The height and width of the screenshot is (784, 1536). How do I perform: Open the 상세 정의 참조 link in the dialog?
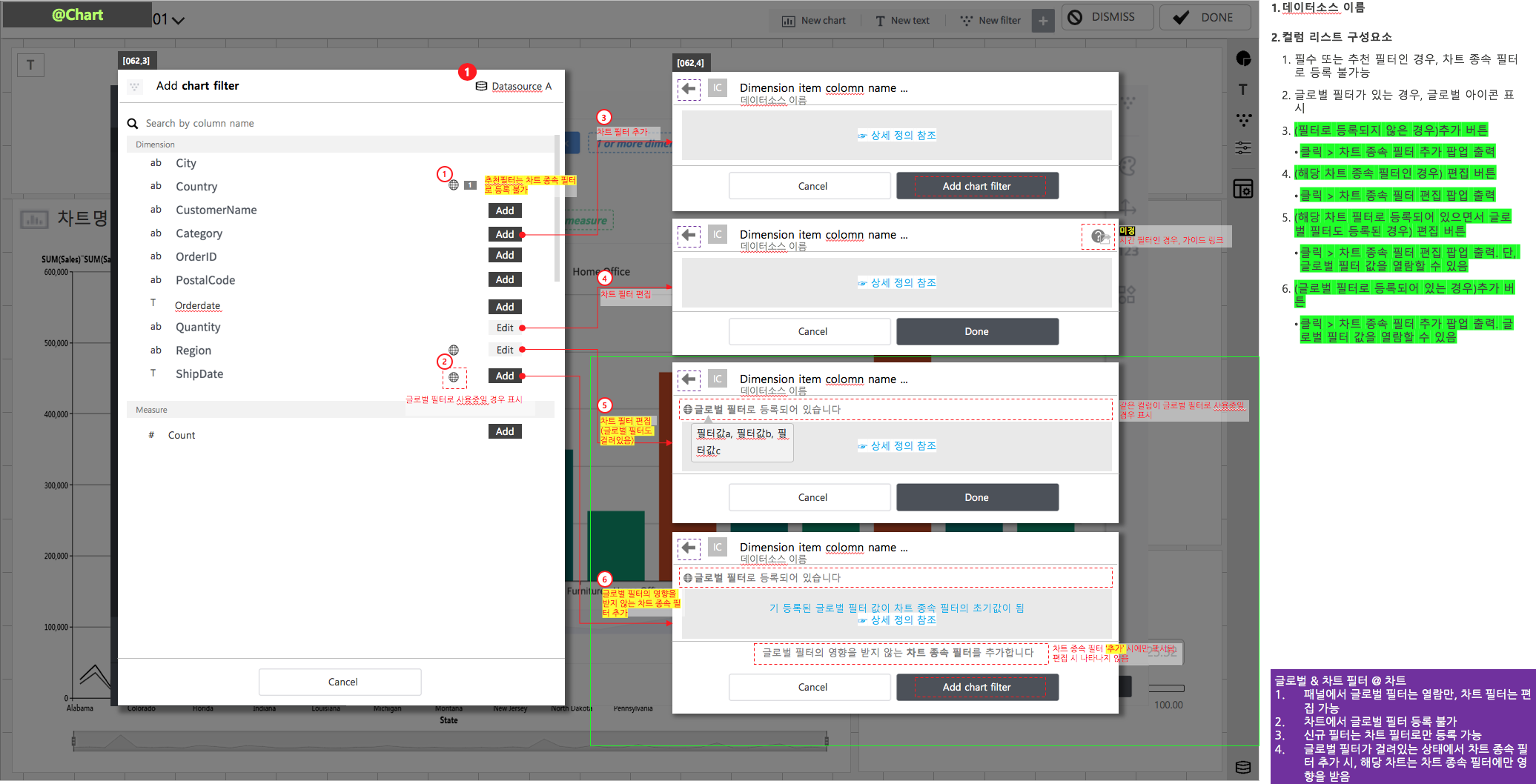tap(897, 135)
